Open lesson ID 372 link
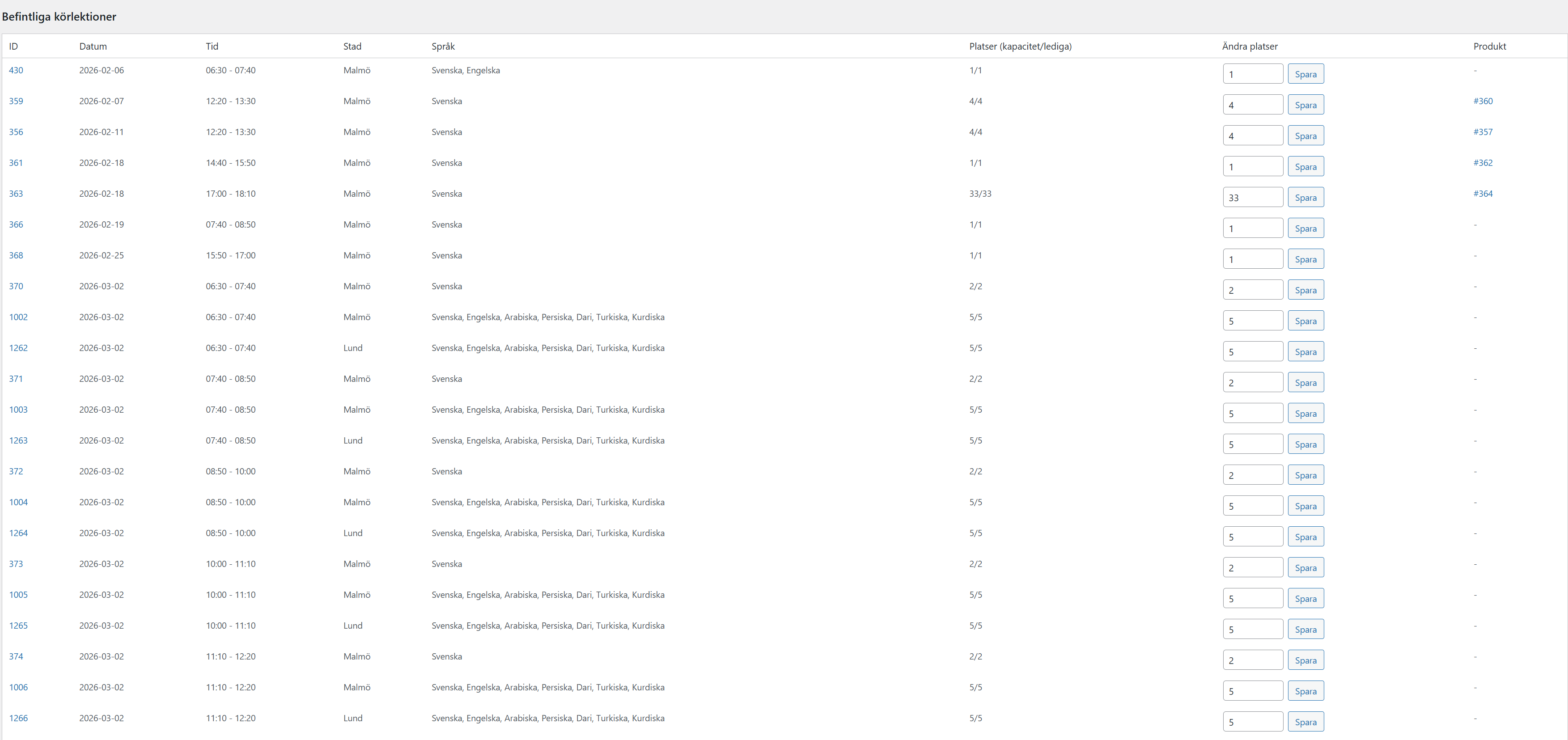 (x=16, y=472)
